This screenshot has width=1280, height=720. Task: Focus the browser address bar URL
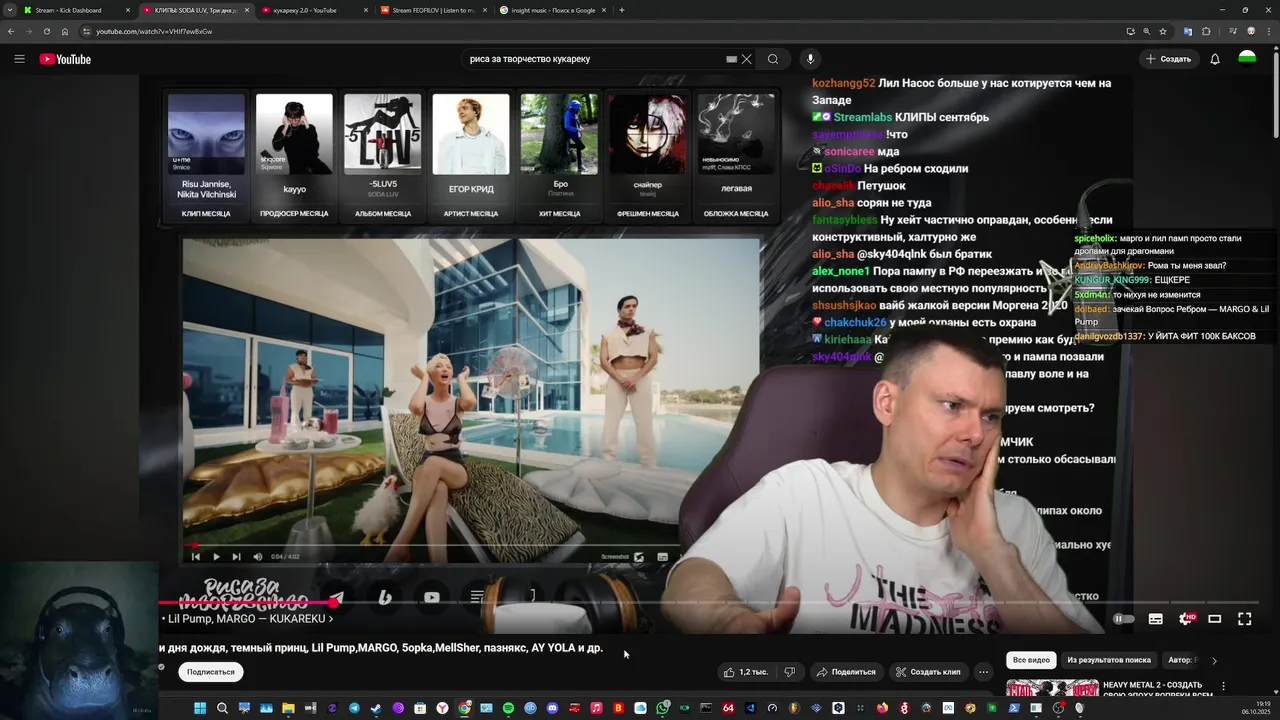(x=154, y=31)
